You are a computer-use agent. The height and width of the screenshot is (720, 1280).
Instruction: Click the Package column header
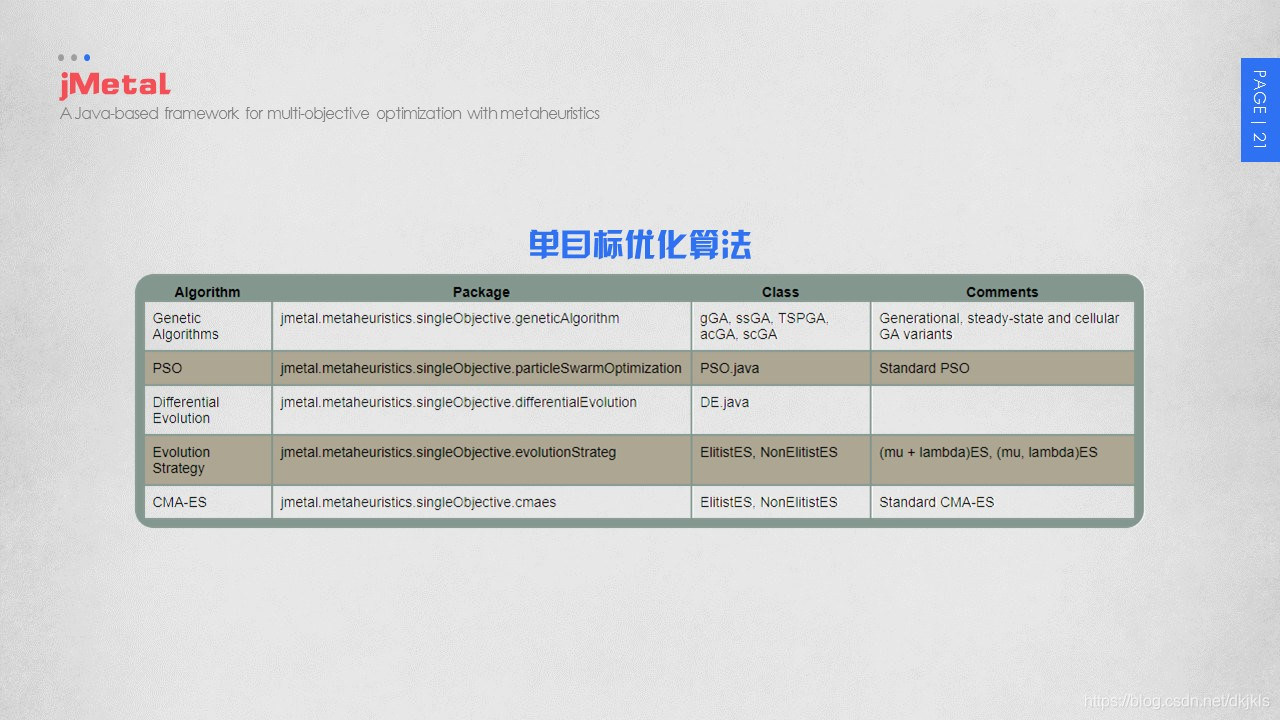(x=481, y=292)
